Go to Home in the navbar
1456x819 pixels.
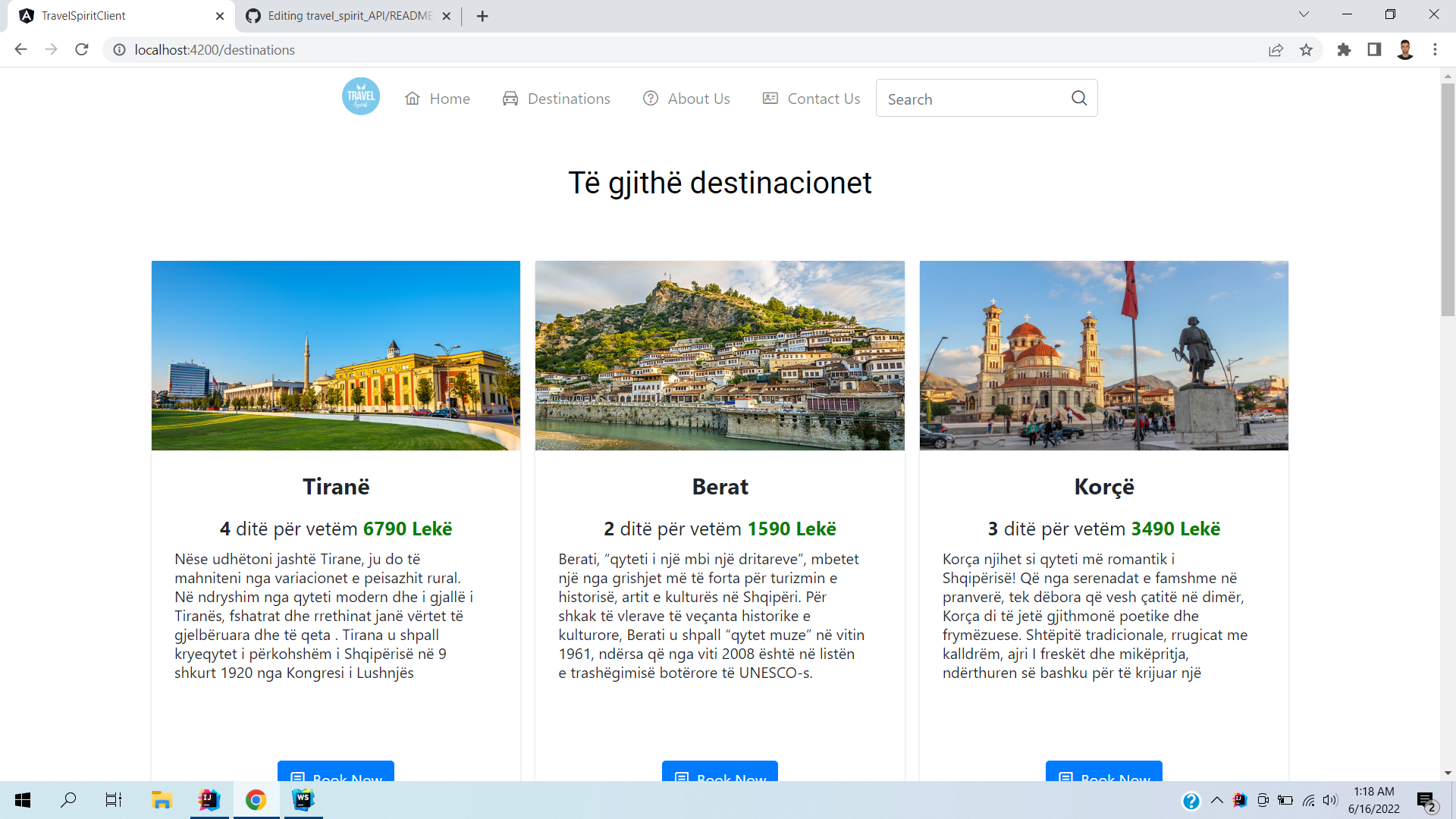438,99
